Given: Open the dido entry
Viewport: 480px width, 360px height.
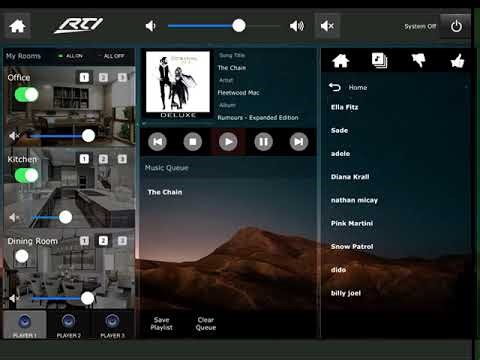Looking at the screenshot, I should pos(338,270).
